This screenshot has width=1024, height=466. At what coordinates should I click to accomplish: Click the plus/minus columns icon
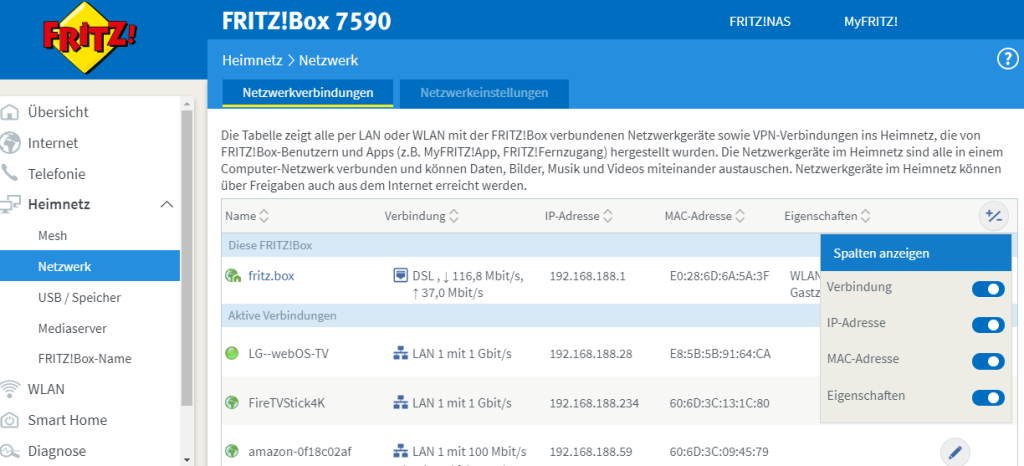(x=994, y=216)
